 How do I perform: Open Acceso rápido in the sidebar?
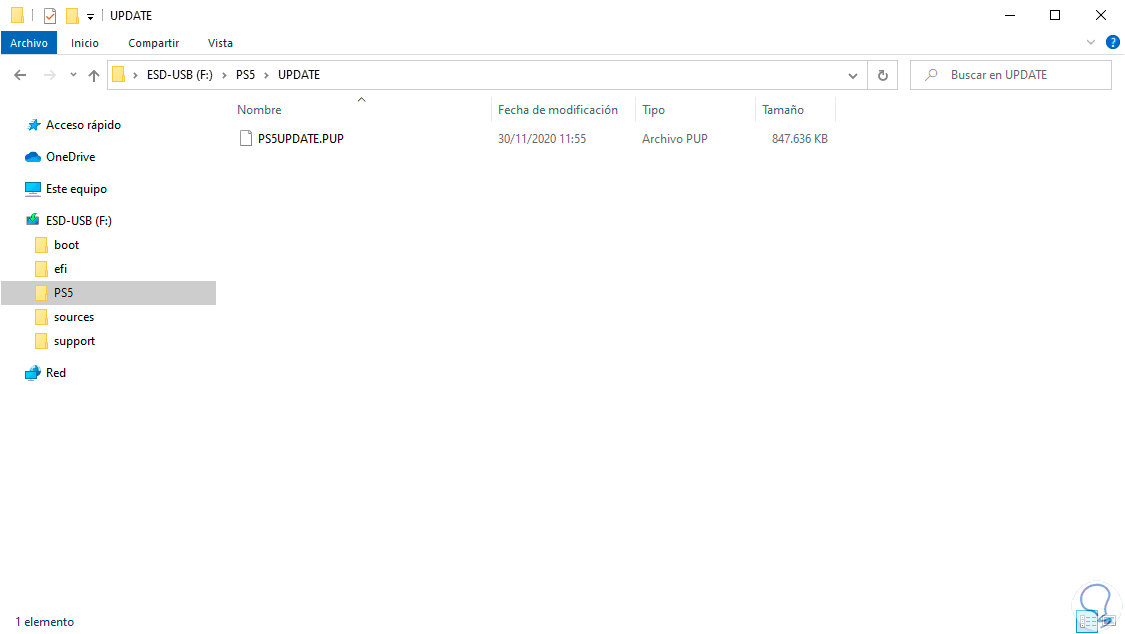(83, 125)
